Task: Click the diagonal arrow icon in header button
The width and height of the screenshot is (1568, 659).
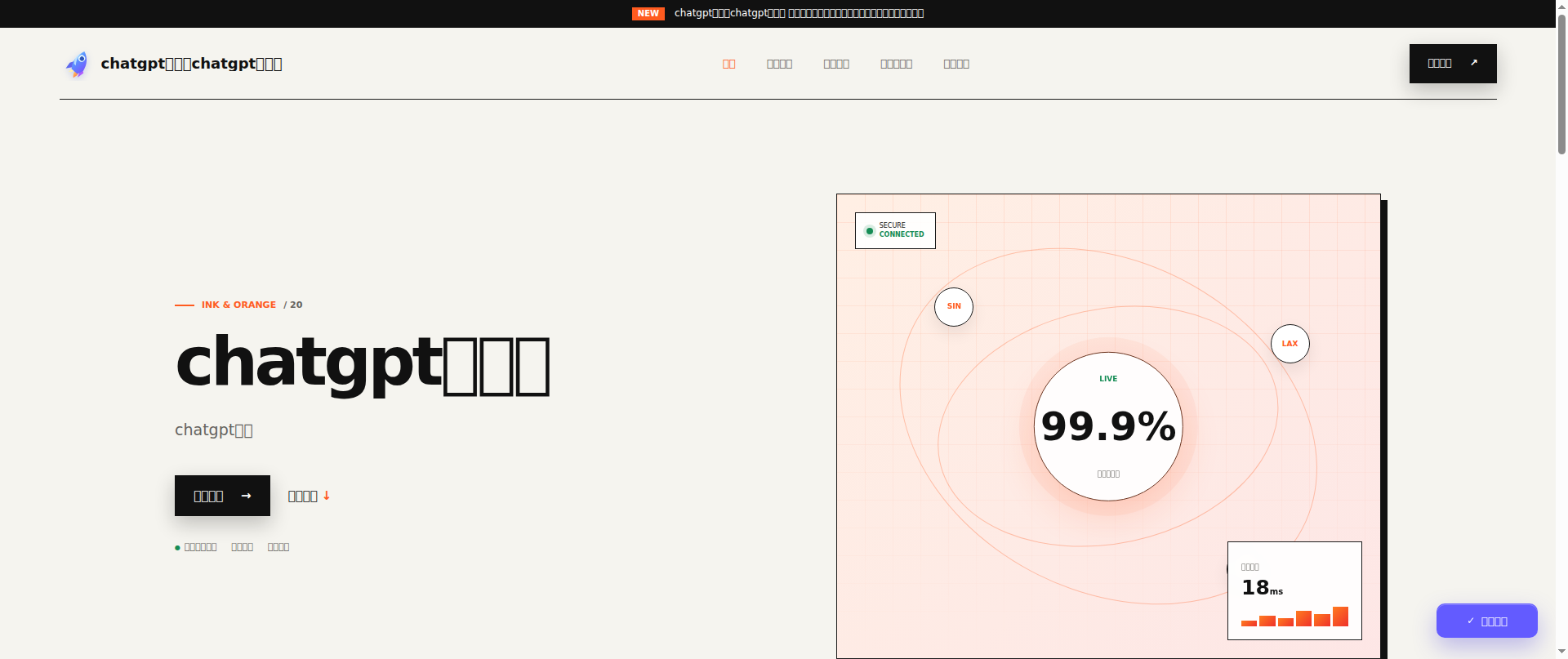Action: pyautogui.click(x=1474, y=63)
